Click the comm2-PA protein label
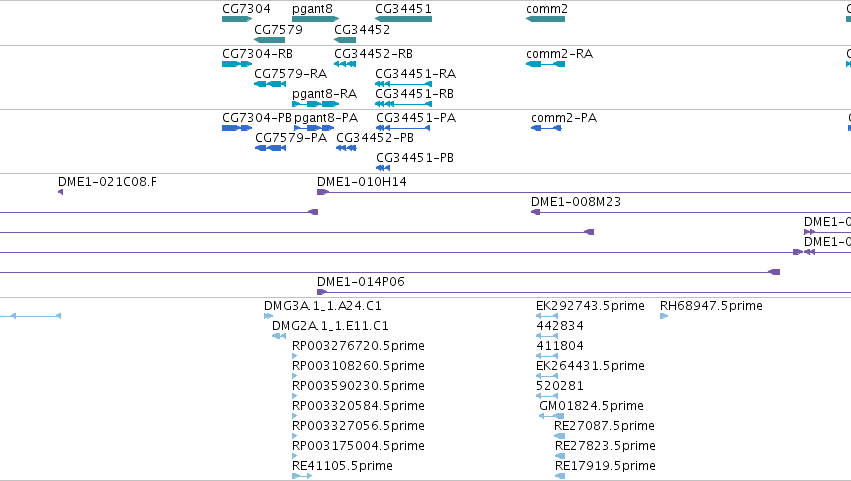 click(564, 118)
